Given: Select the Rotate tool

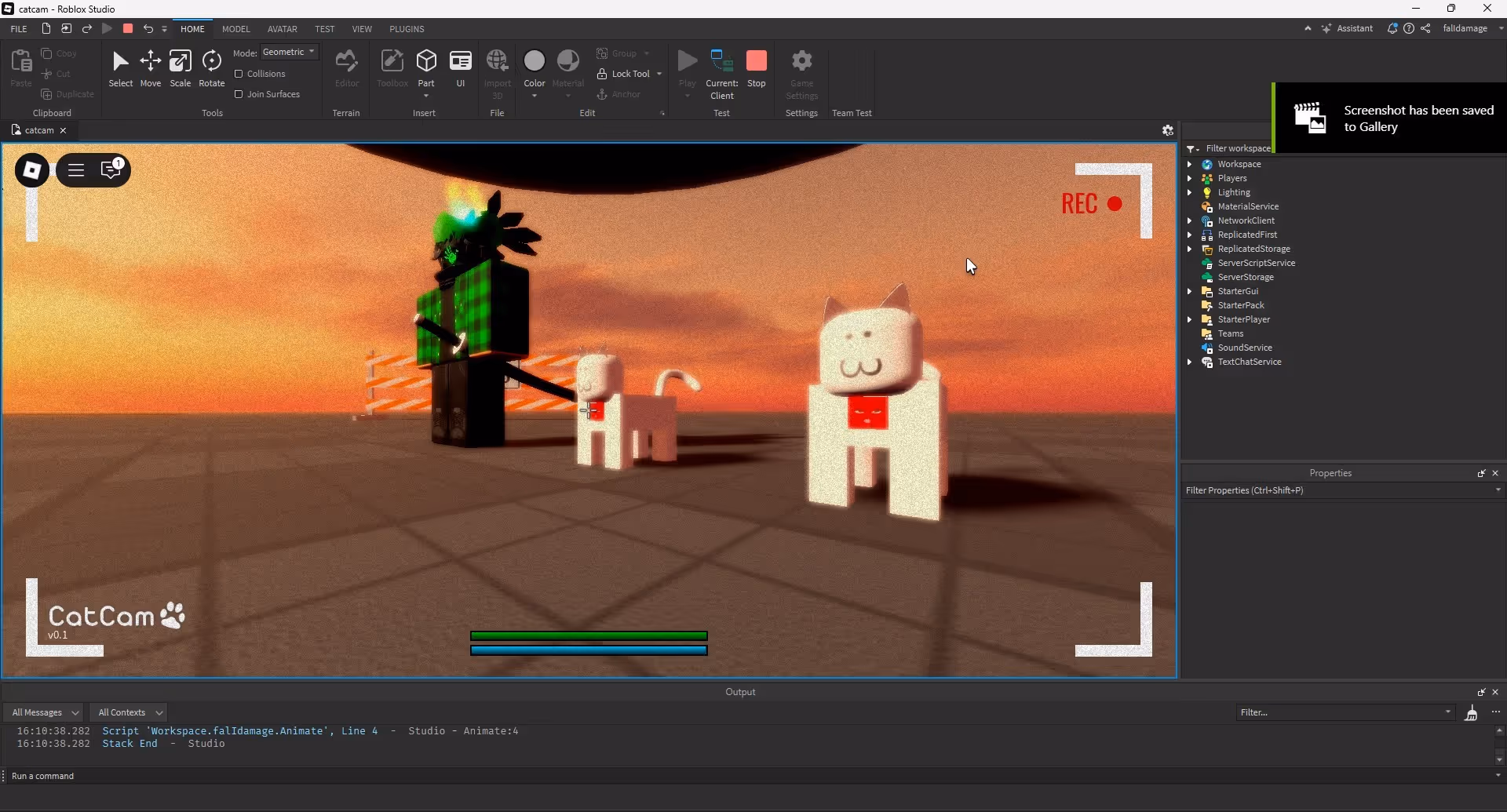Looking at the screenshot, I should [x=211, y=69].
